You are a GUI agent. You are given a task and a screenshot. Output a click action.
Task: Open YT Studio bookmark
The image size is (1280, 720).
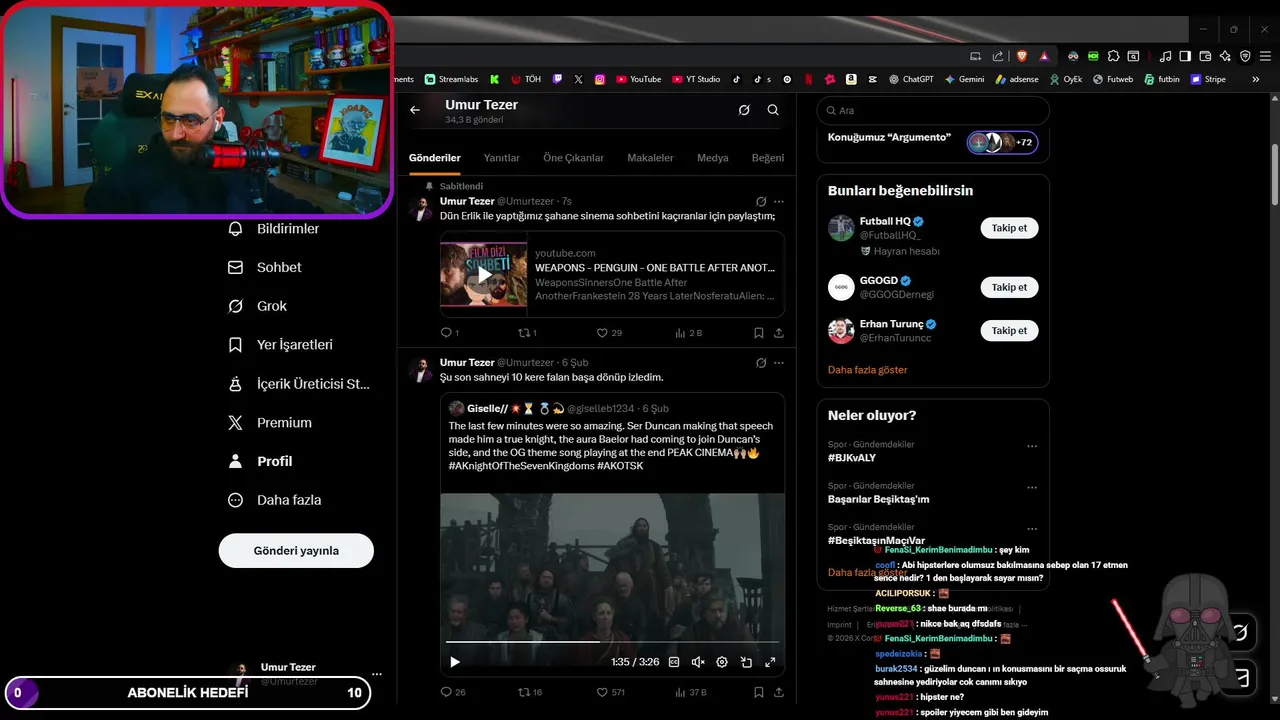tap(696, 79)
